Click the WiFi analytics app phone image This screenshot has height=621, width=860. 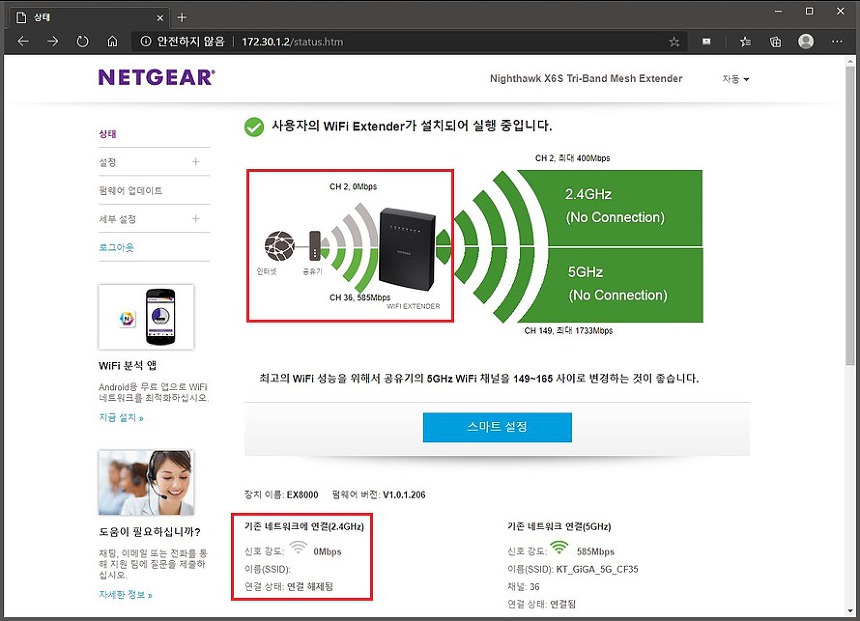(146, 317)
